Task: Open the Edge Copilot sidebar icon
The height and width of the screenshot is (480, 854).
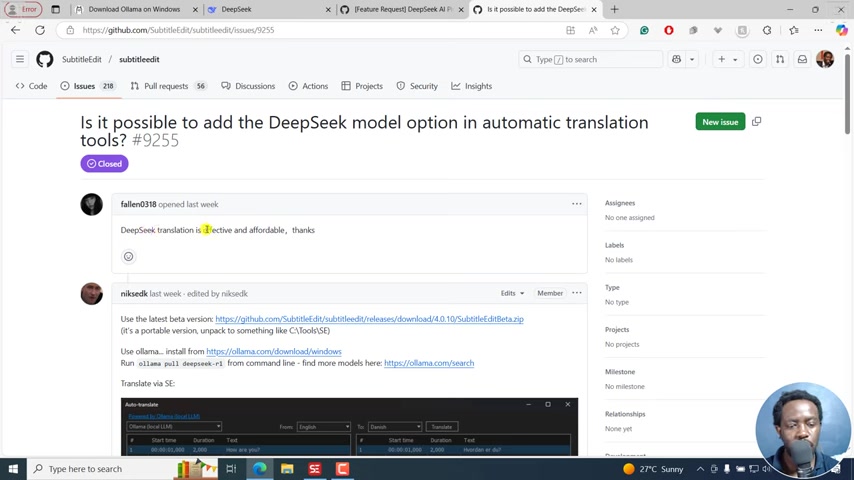Action: (841, 31)
